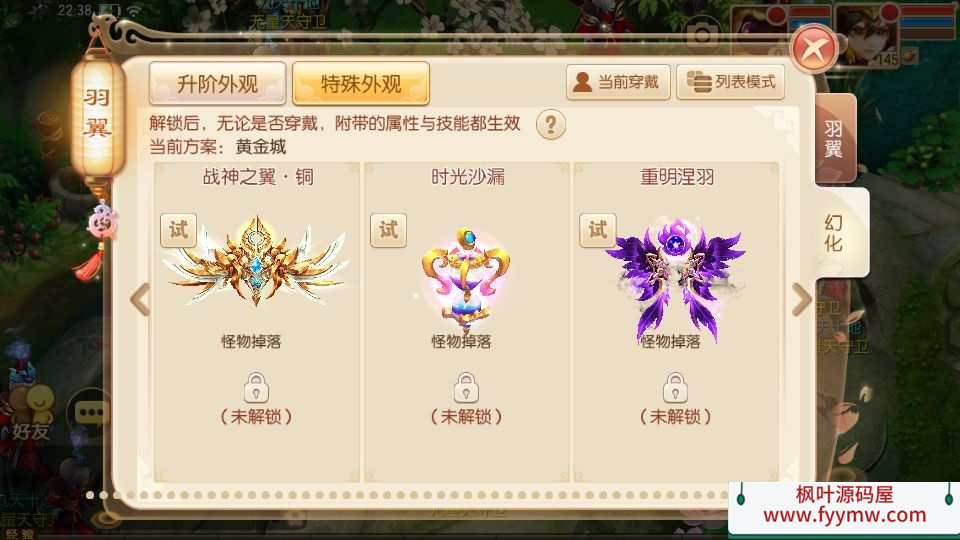Try on 重明涅羽 with 试 button
This screenshot has height=540, width=960.
click(x=598, y=230)
